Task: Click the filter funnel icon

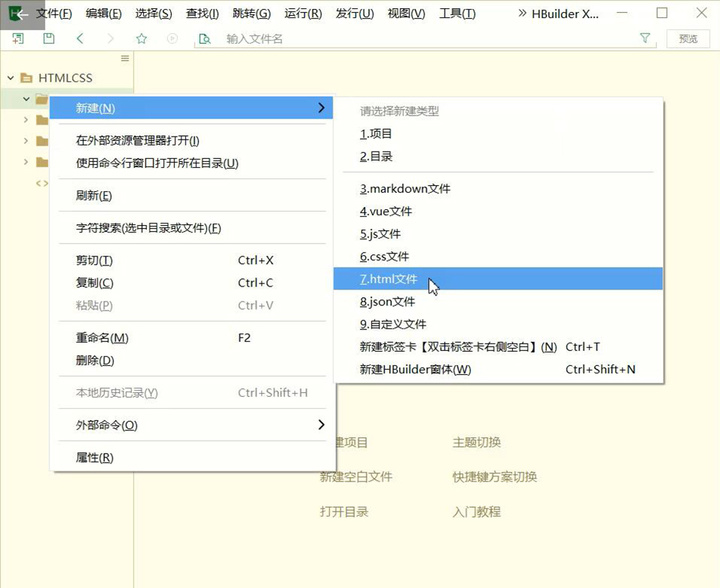Action: coord(645,38)
